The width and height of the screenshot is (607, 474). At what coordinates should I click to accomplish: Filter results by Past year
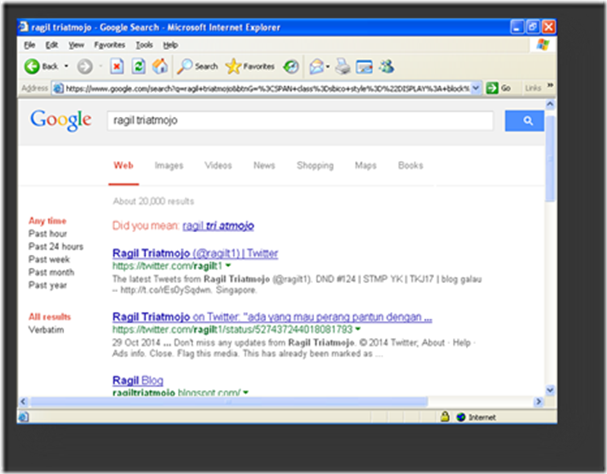48,285
